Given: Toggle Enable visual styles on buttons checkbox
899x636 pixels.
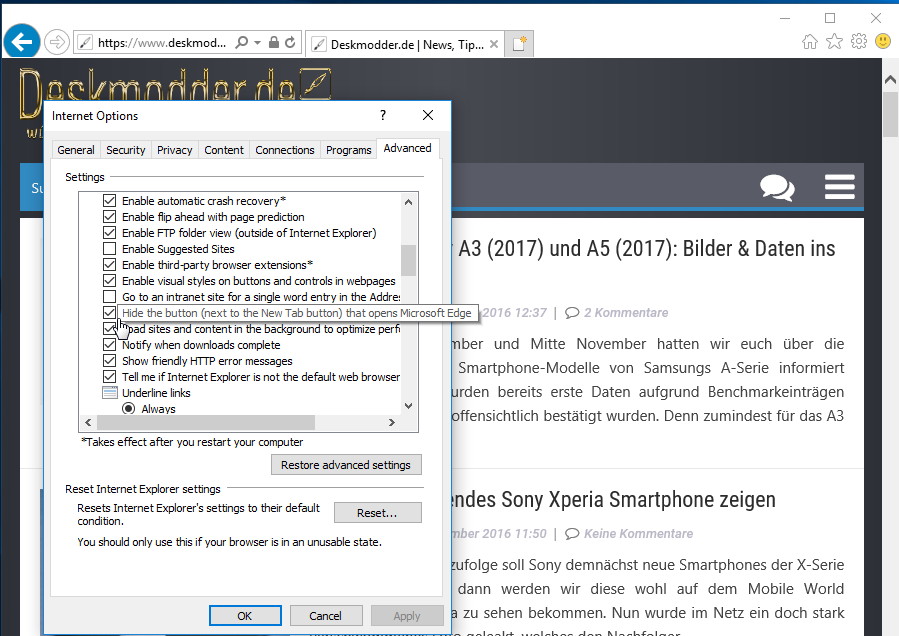Looking at the screenshot, I should [x=109, y=281].
